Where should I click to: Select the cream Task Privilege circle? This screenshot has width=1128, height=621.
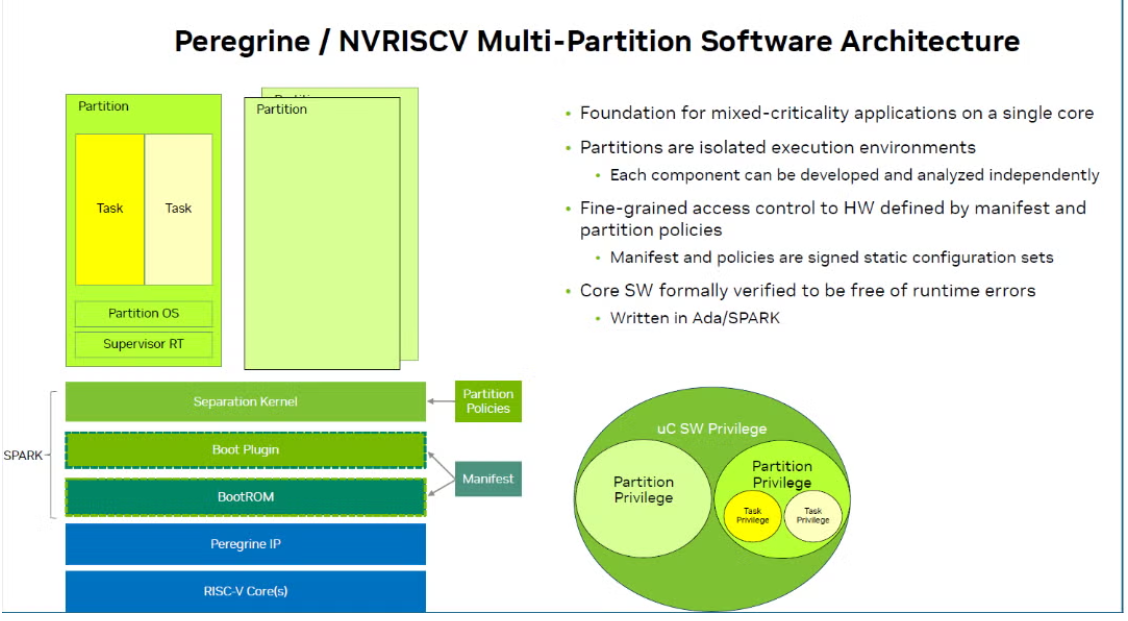pyautogui.click(x=813, y=515)
